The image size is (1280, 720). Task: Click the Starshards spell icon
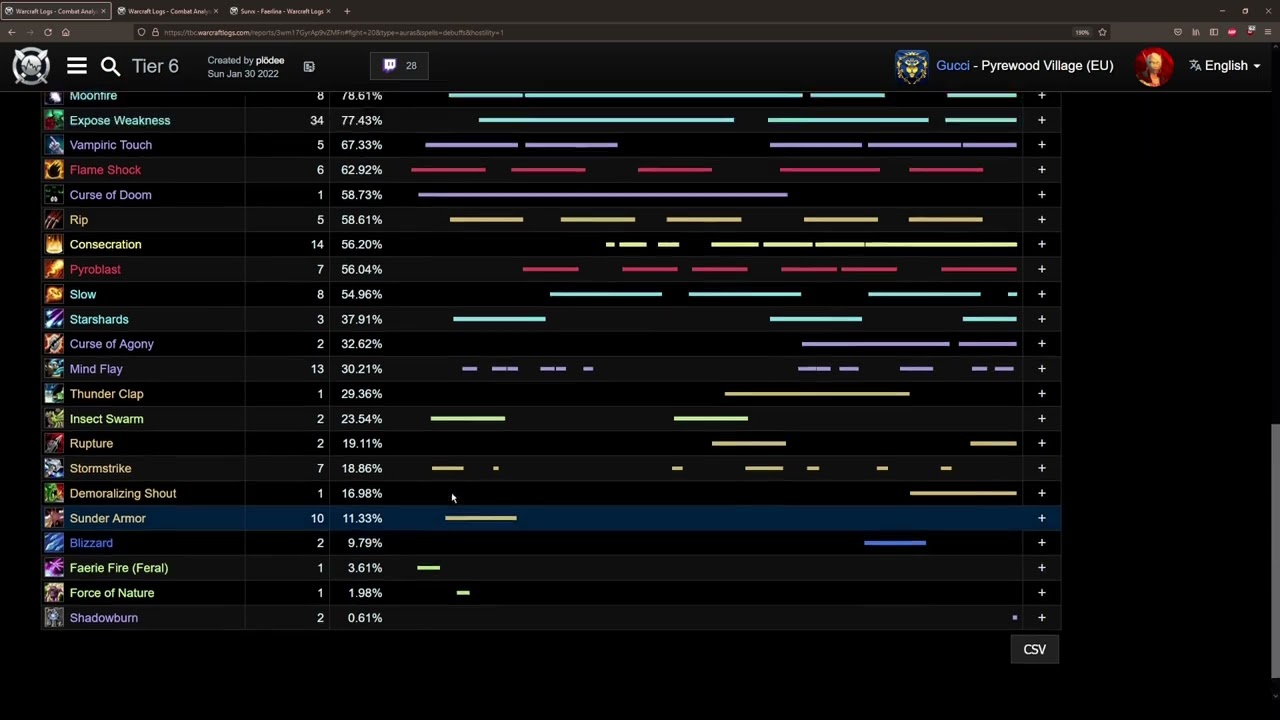pyautogui.click(x=54, y=319)
